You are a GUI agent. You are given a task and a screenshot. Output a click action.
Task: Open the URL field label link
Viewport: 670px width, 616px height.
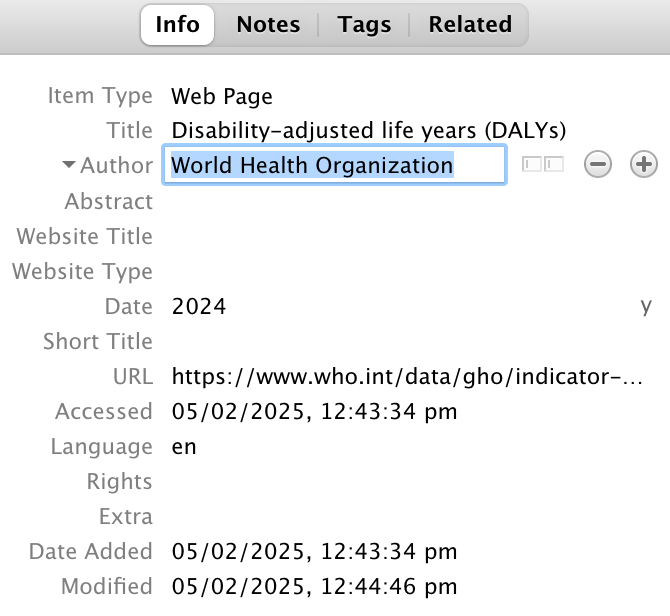133,376
